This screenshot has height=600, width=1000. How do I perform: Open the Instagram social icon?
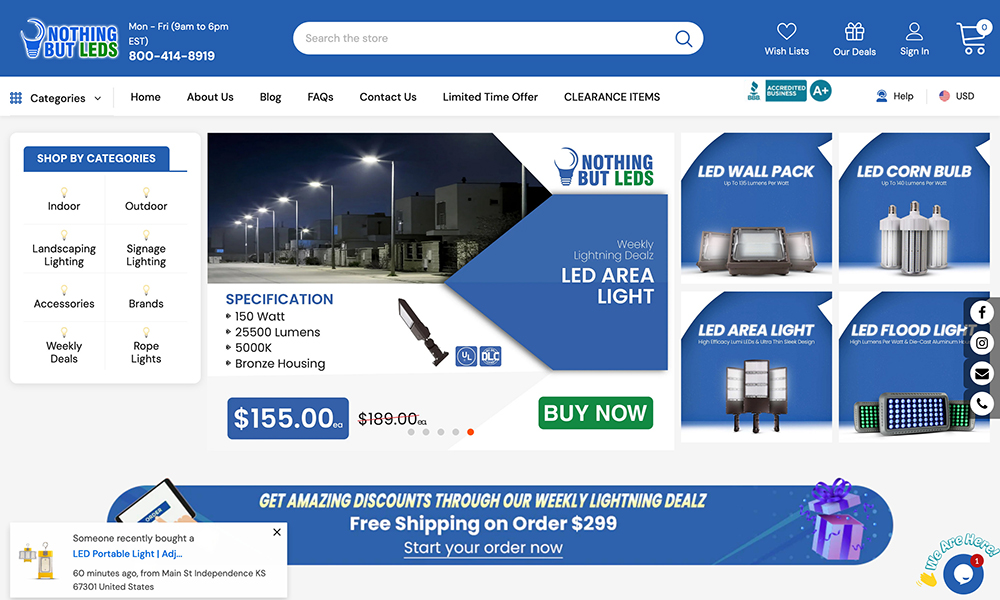[982, 343]
